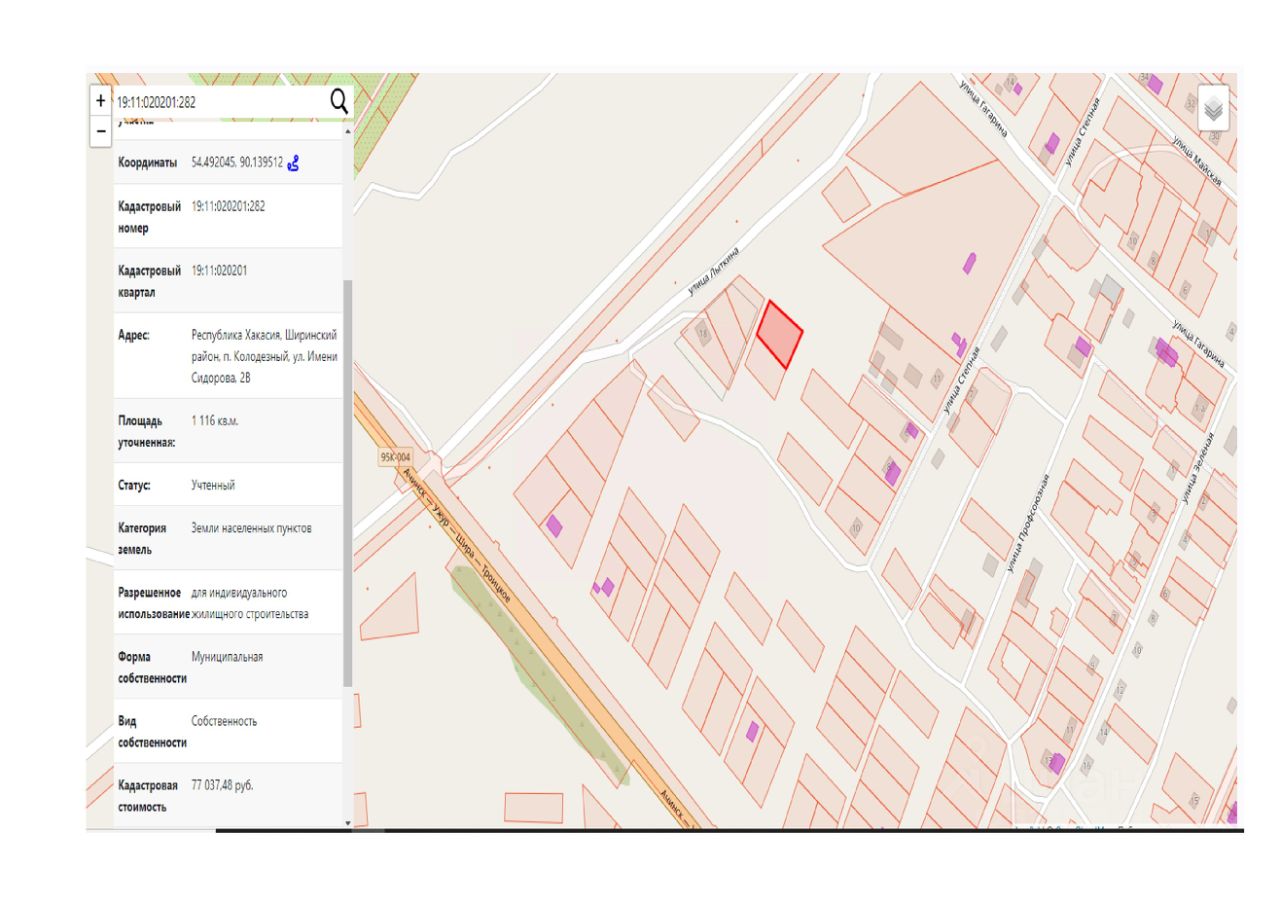
Task: Click the 'Кадастровая стоимость' label
Action: point(149,796)
